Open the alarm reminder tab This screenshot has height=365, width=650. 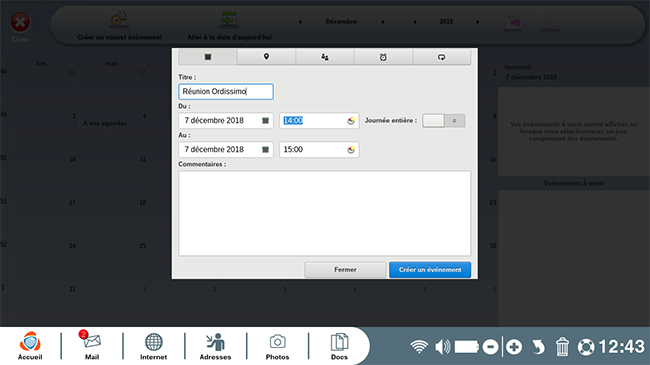click(x=383, y=57)
